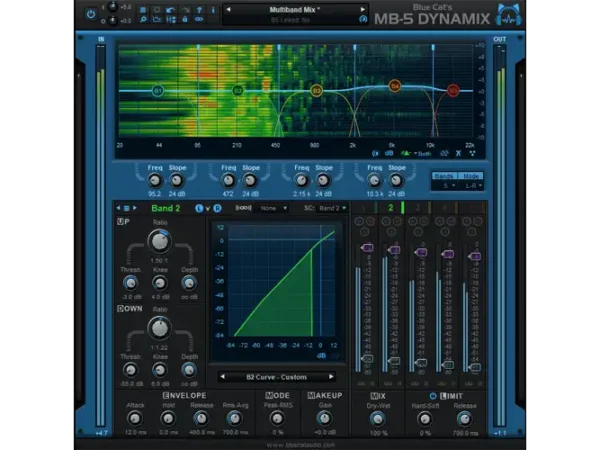Open the Multiband Mix preset name menu

295,10
